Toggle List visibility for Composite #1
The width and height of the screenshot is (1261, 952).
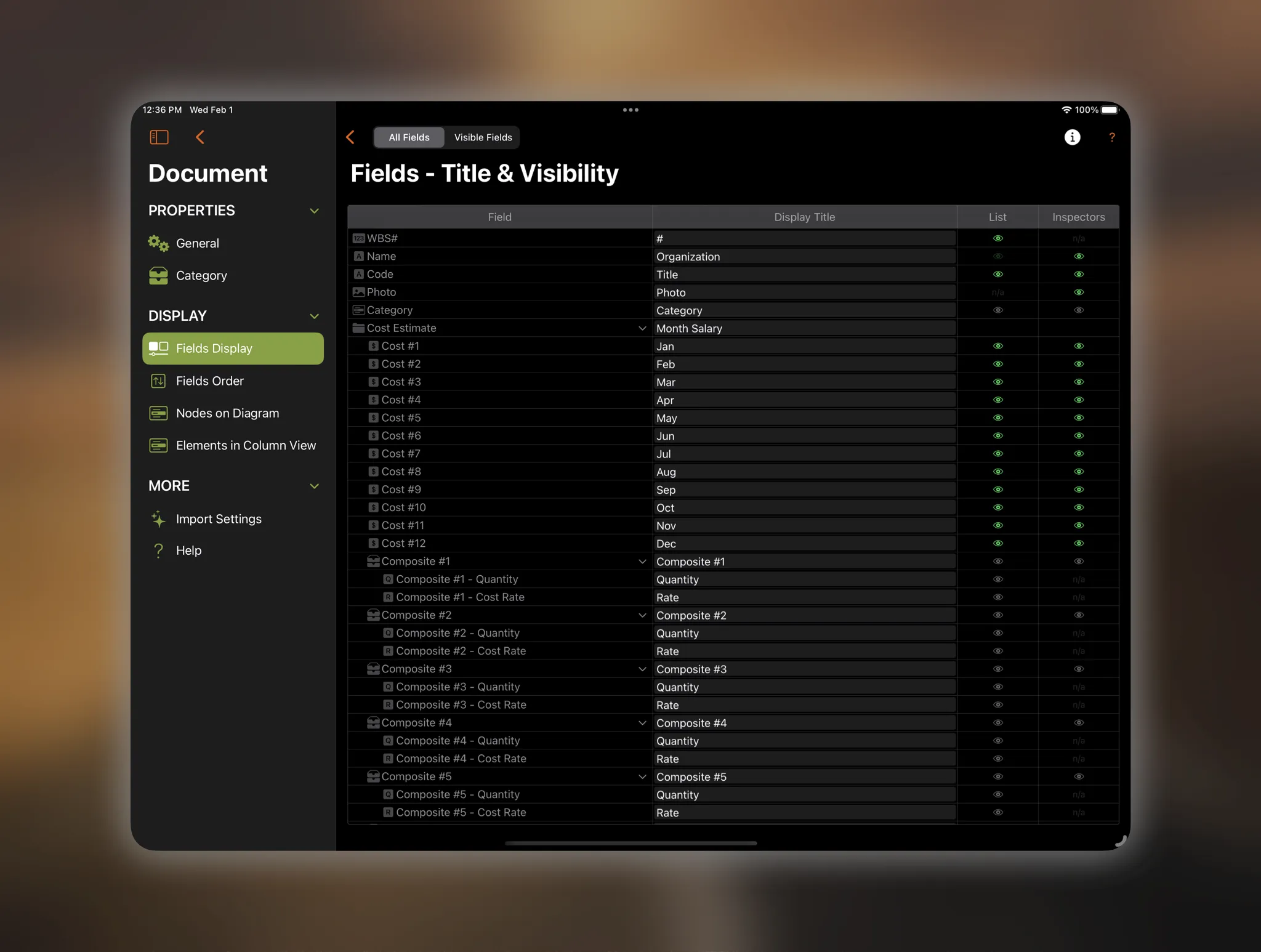click(997, 561)
